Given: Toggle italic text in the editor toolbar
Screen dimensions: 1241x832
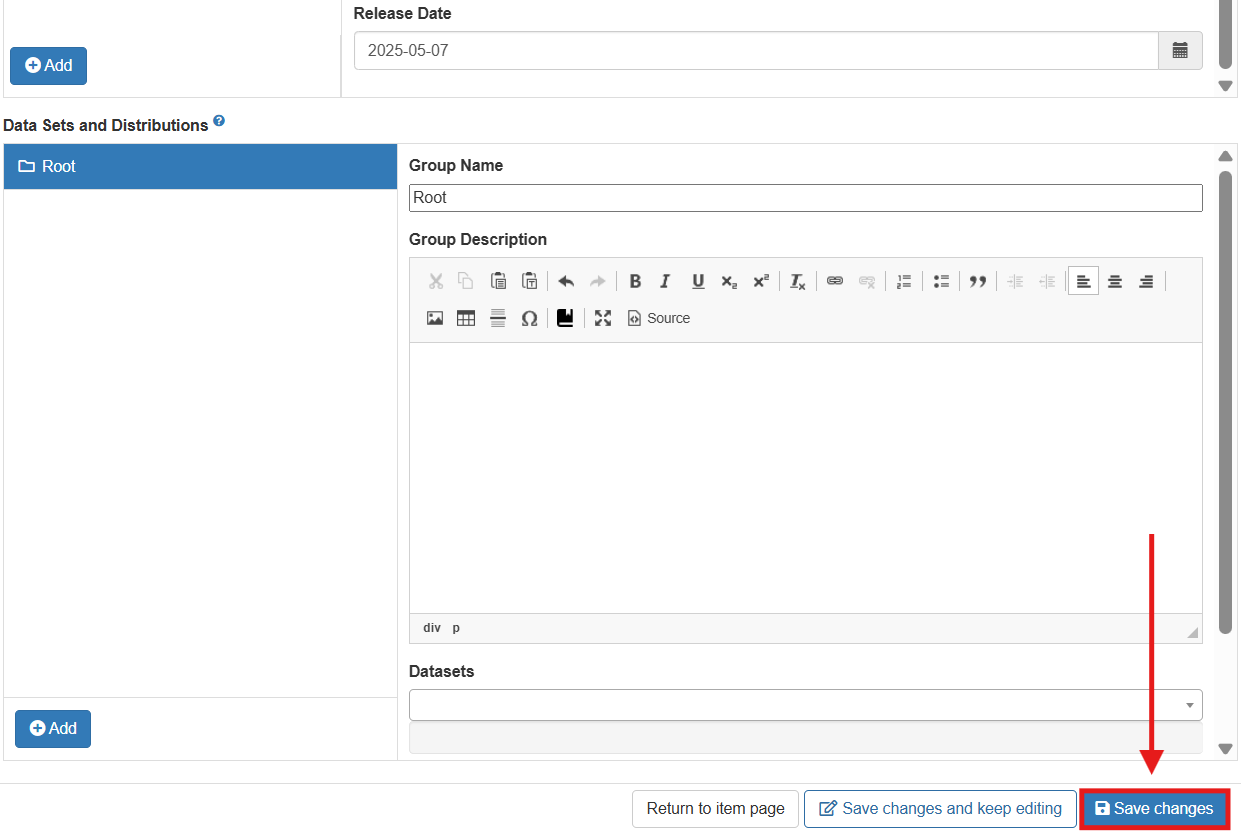Looking at the screenshot, I should click(x=665, y=281).
